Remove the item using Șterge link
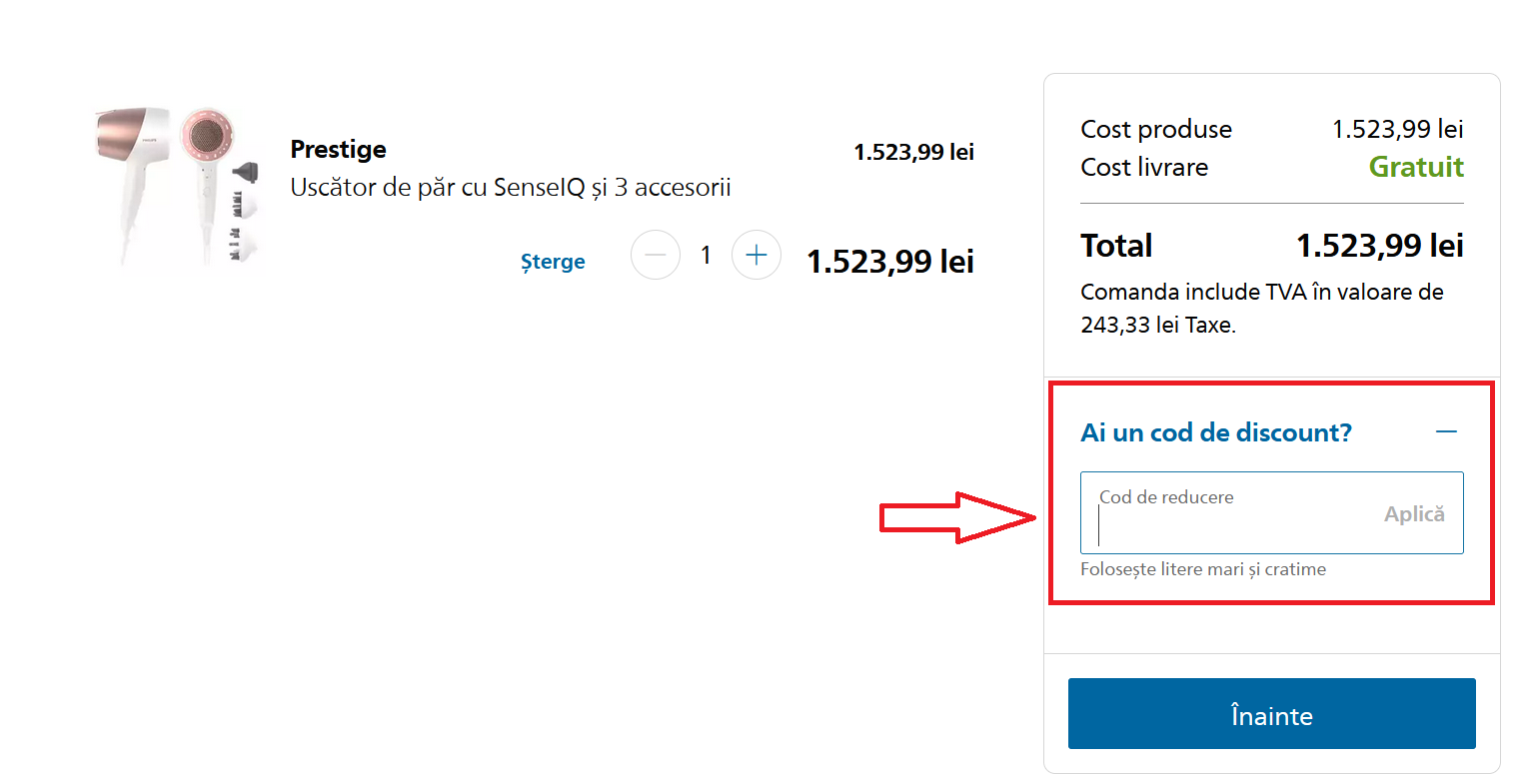This screenshot has height=784, width=1521. (x=553, y=262)
